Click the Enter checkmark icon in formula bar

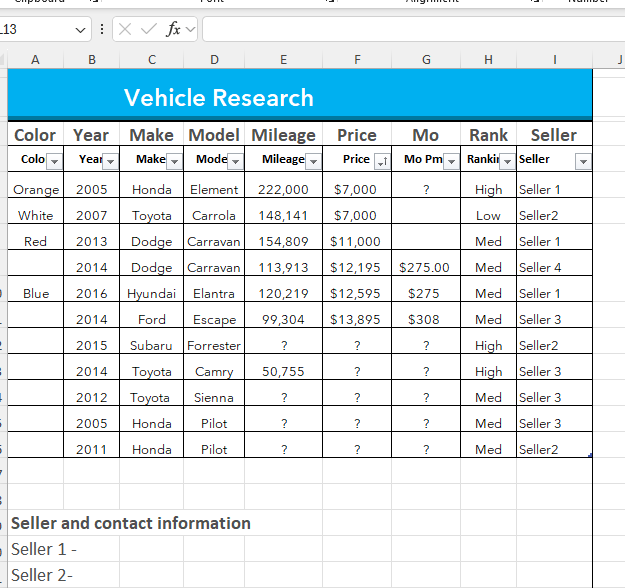pyautogui.click(x=149, y=29)
